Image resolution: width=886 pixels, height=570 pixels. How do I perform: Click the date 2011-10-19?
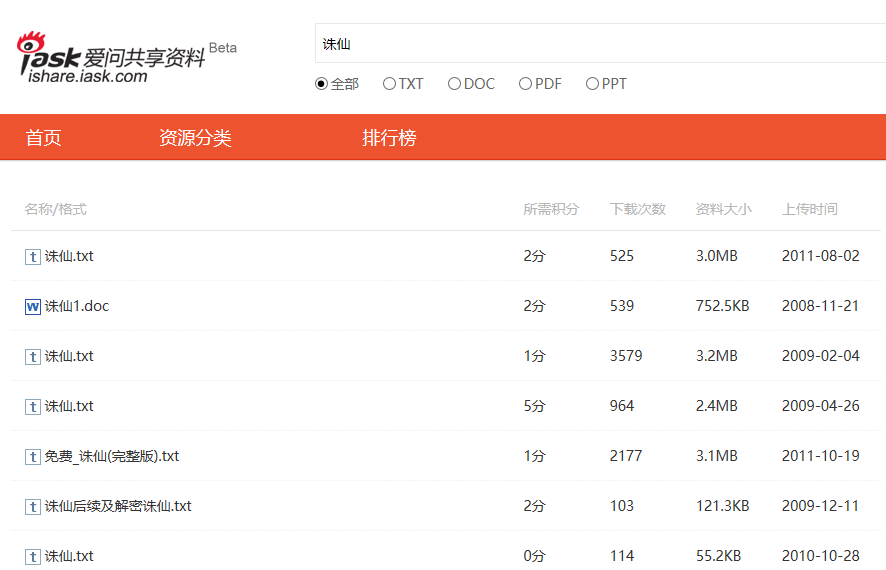click(820, 456)
